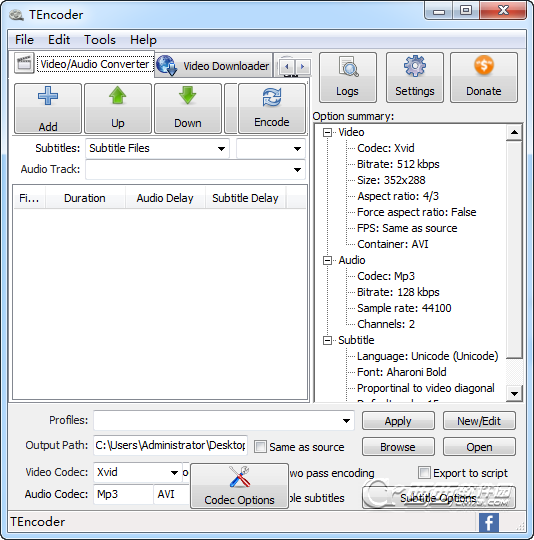534x540 pixels.
Task: Switch to Video/Audio Converter tab
Action: point(95,64)
